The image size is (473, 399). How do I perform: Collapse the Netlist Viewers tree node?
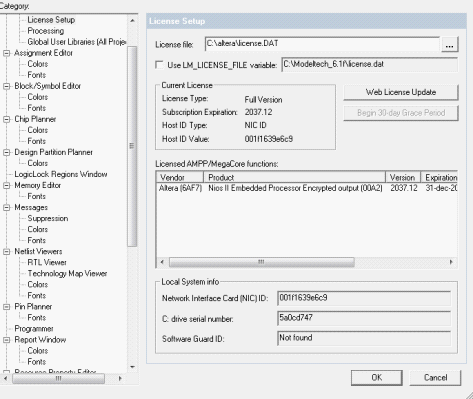click(x=6, y=252)
